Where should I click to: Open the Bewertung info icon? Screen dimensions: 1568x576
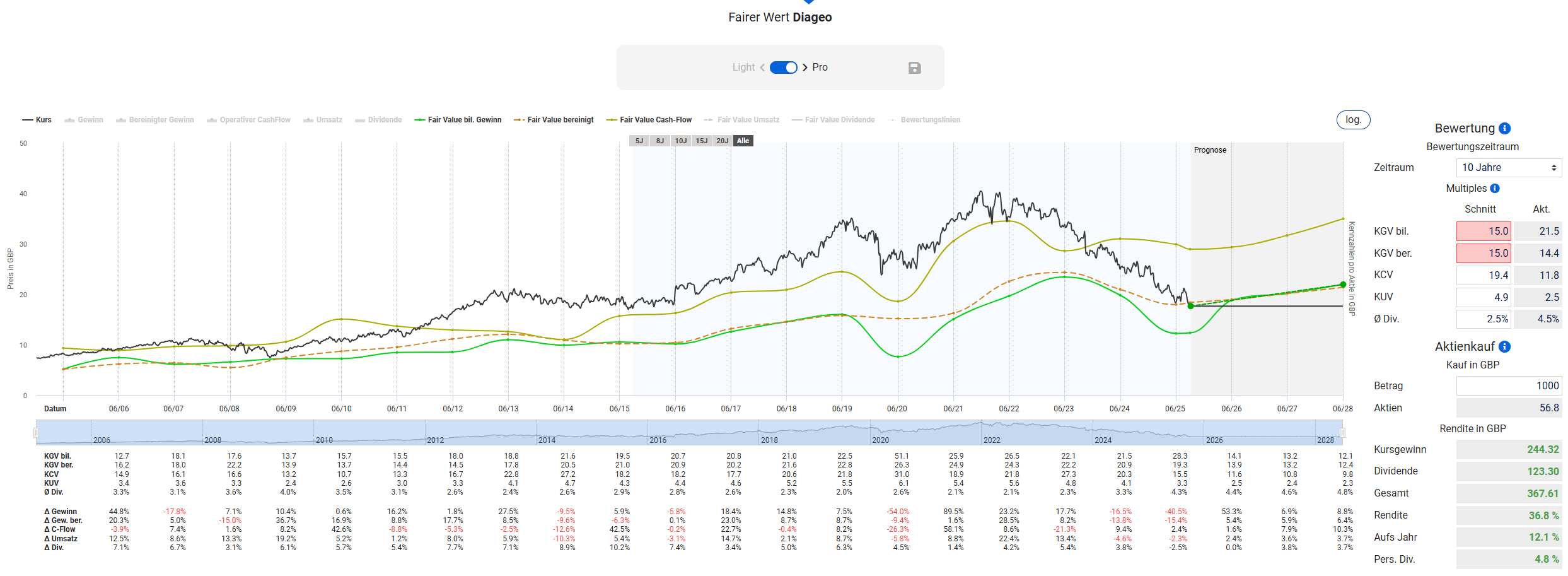tap(1504, 129)
